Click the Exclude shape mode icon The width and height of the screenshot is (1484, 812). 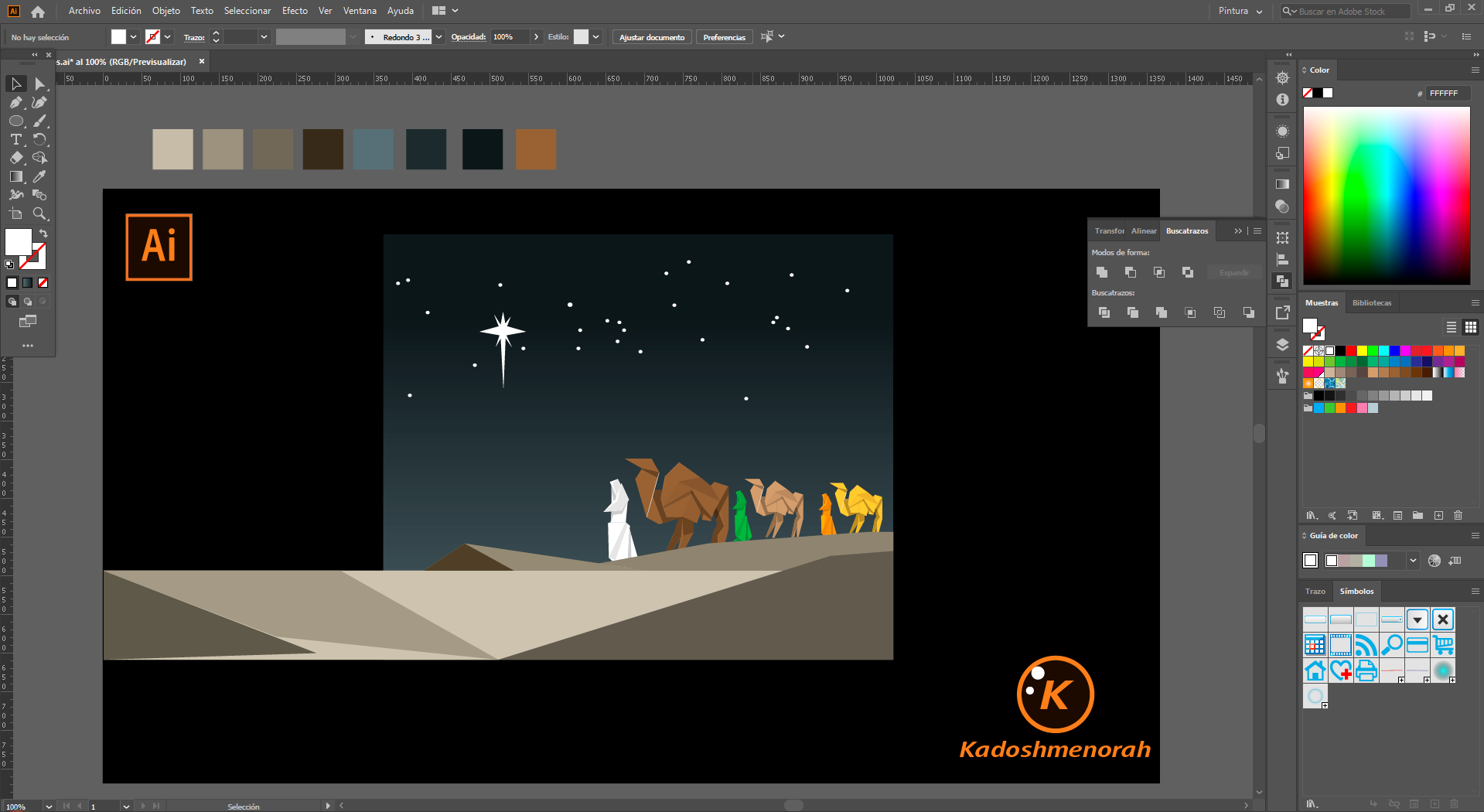pyautogui.click(x=1188, y=272)
